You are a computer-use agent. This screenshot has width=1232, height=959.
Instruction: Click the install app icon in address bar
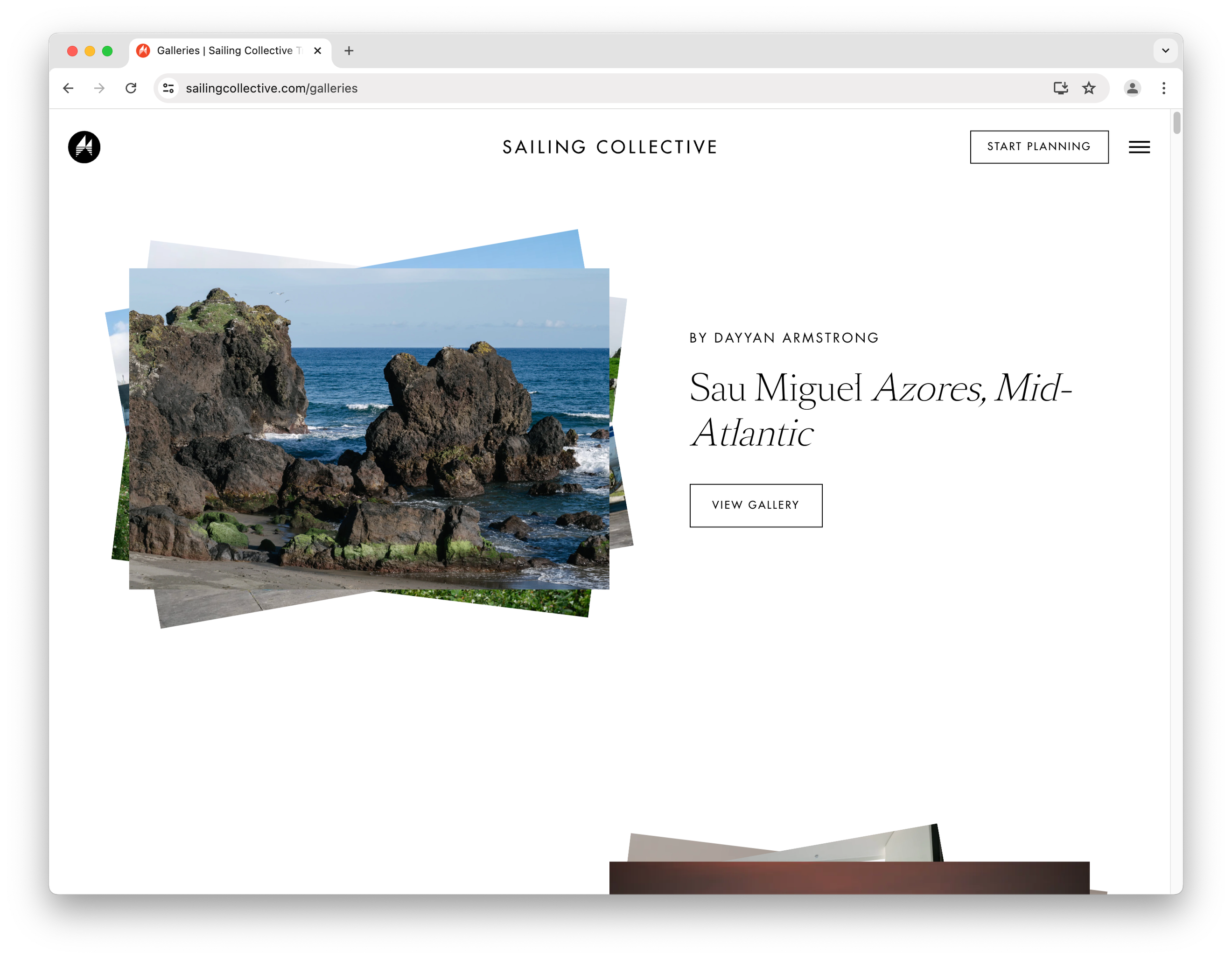[x=1061, y=88]
